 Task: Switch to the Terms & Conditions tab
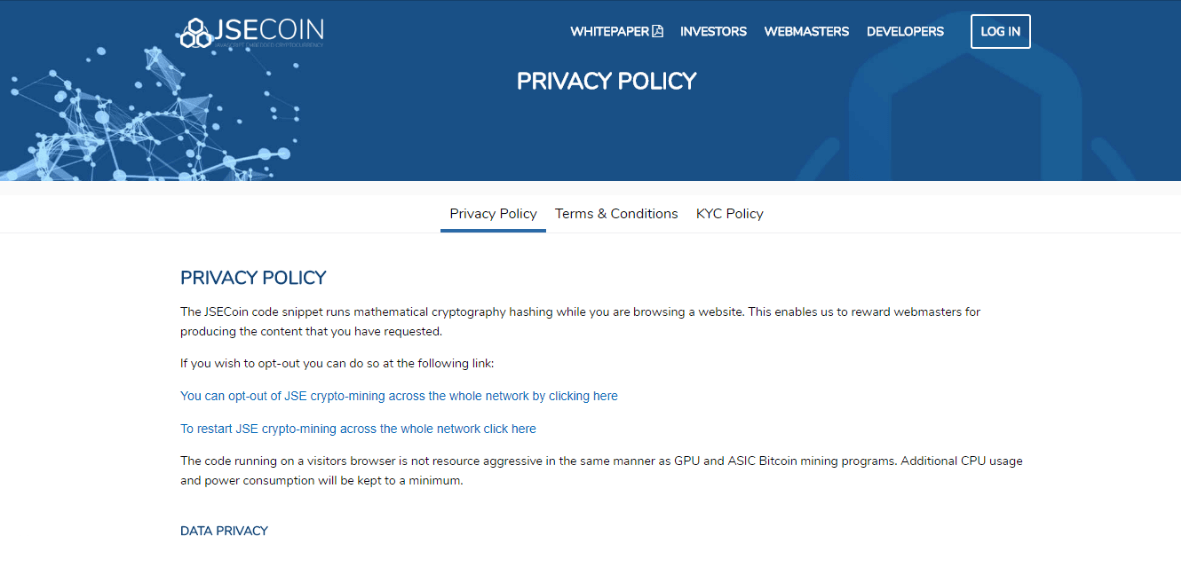(x=616, y=214)
